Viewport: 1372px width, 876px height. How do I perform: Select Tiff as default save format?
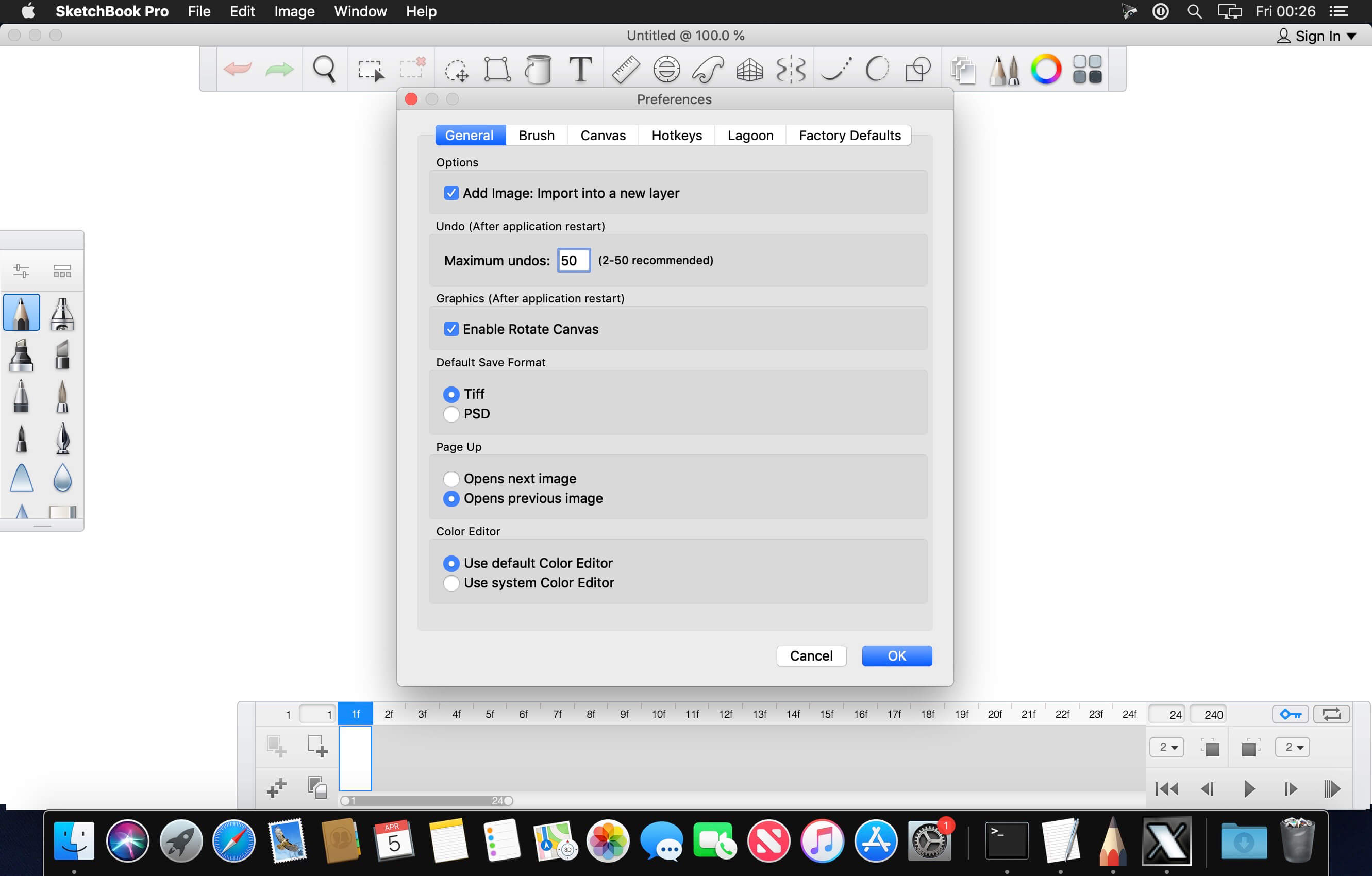(x=451, y=394)
